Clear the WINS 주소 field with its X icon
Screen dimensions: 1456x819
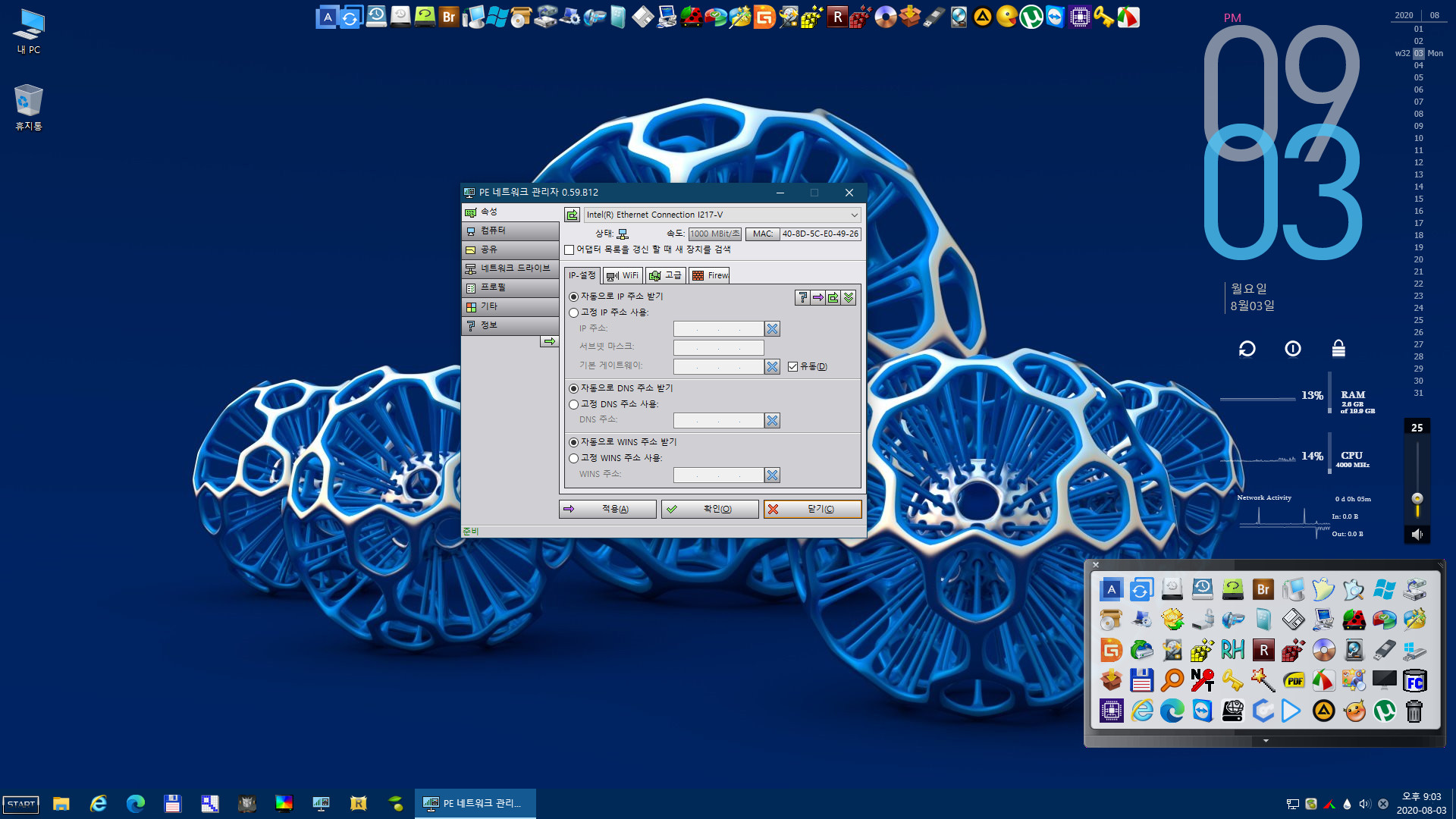772,475
